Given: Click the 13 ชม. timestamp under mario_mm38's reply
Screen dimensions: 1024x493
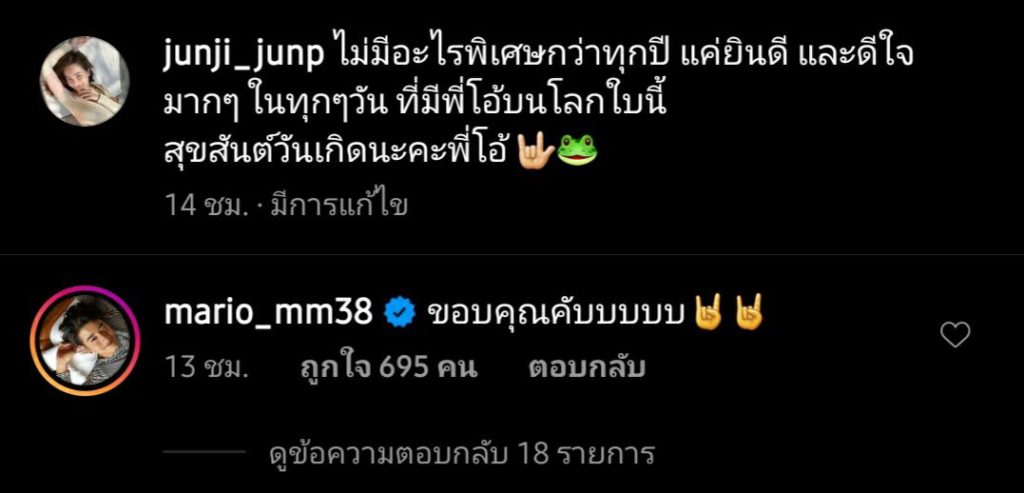Looking at the screenshot, I should pos(206,368).
